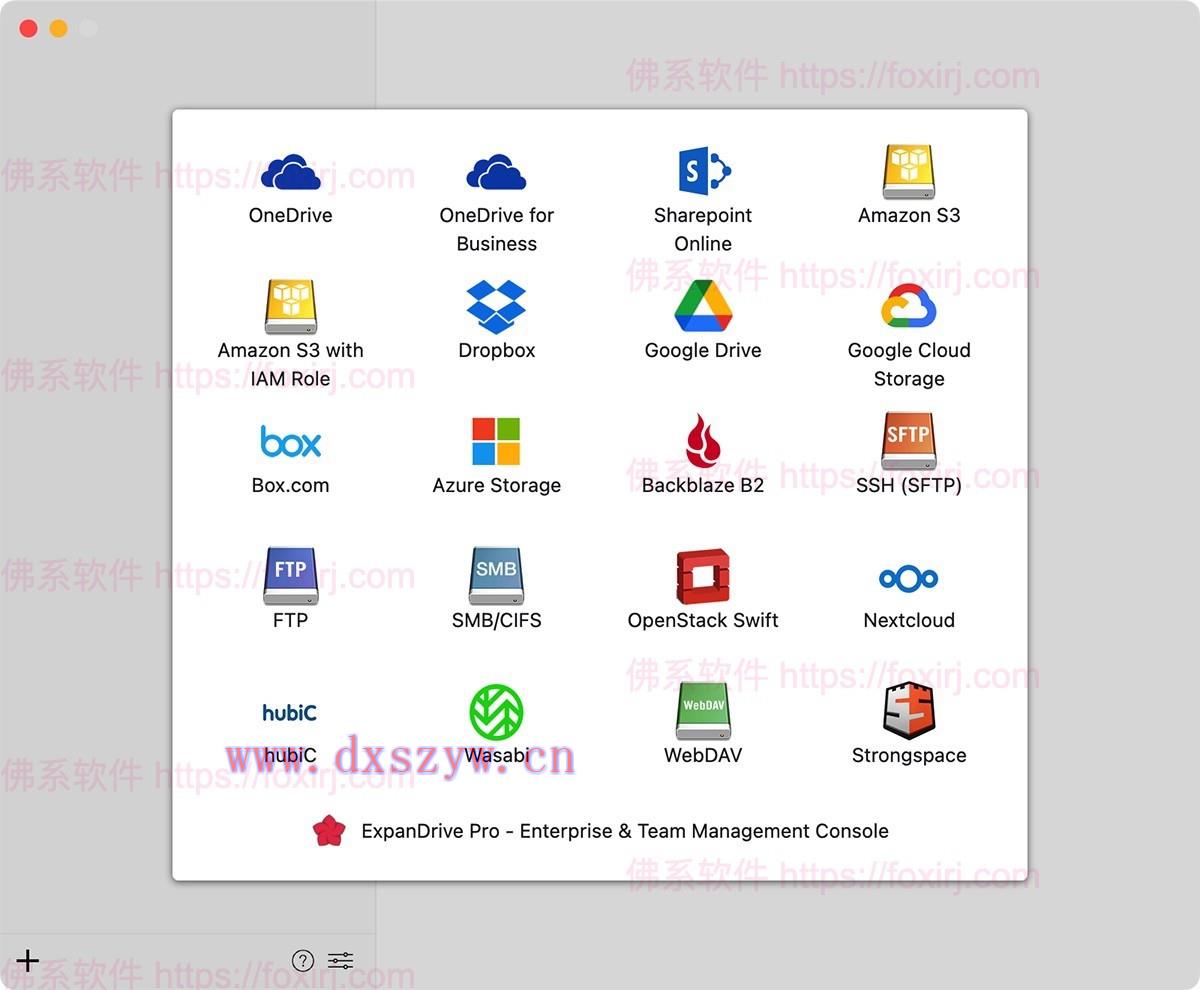The width and height of the screenshot is (1200, 990).
Task: Click the "SSH (SFTP)" label
Action: [x=909, y=486]
